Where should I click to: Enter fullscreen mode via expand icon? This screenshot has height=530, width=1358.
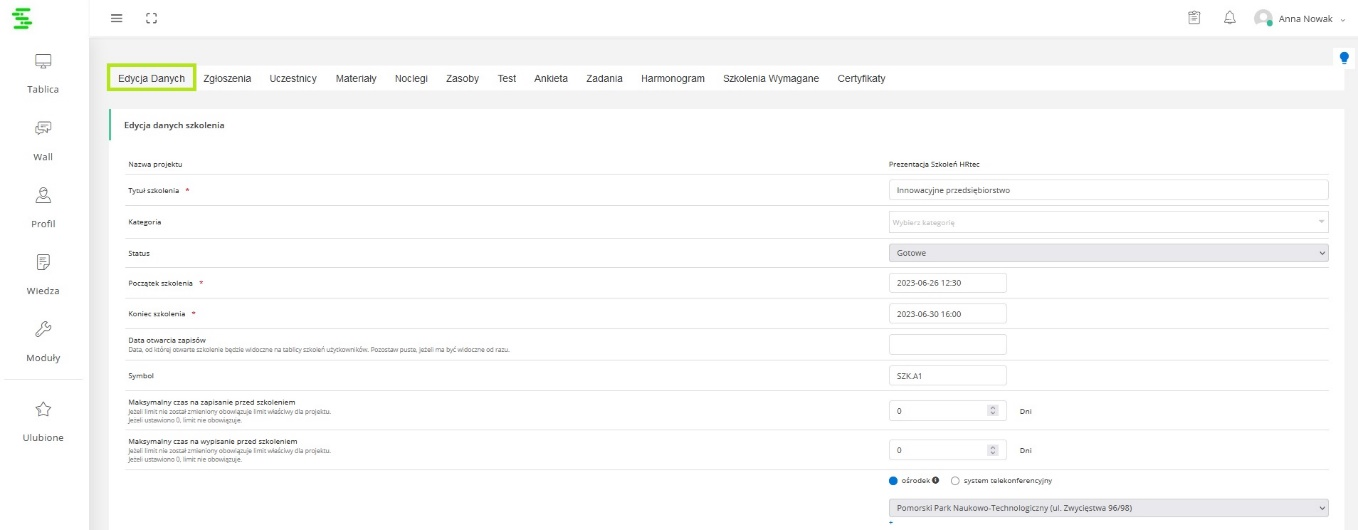(x=151, y=18)
